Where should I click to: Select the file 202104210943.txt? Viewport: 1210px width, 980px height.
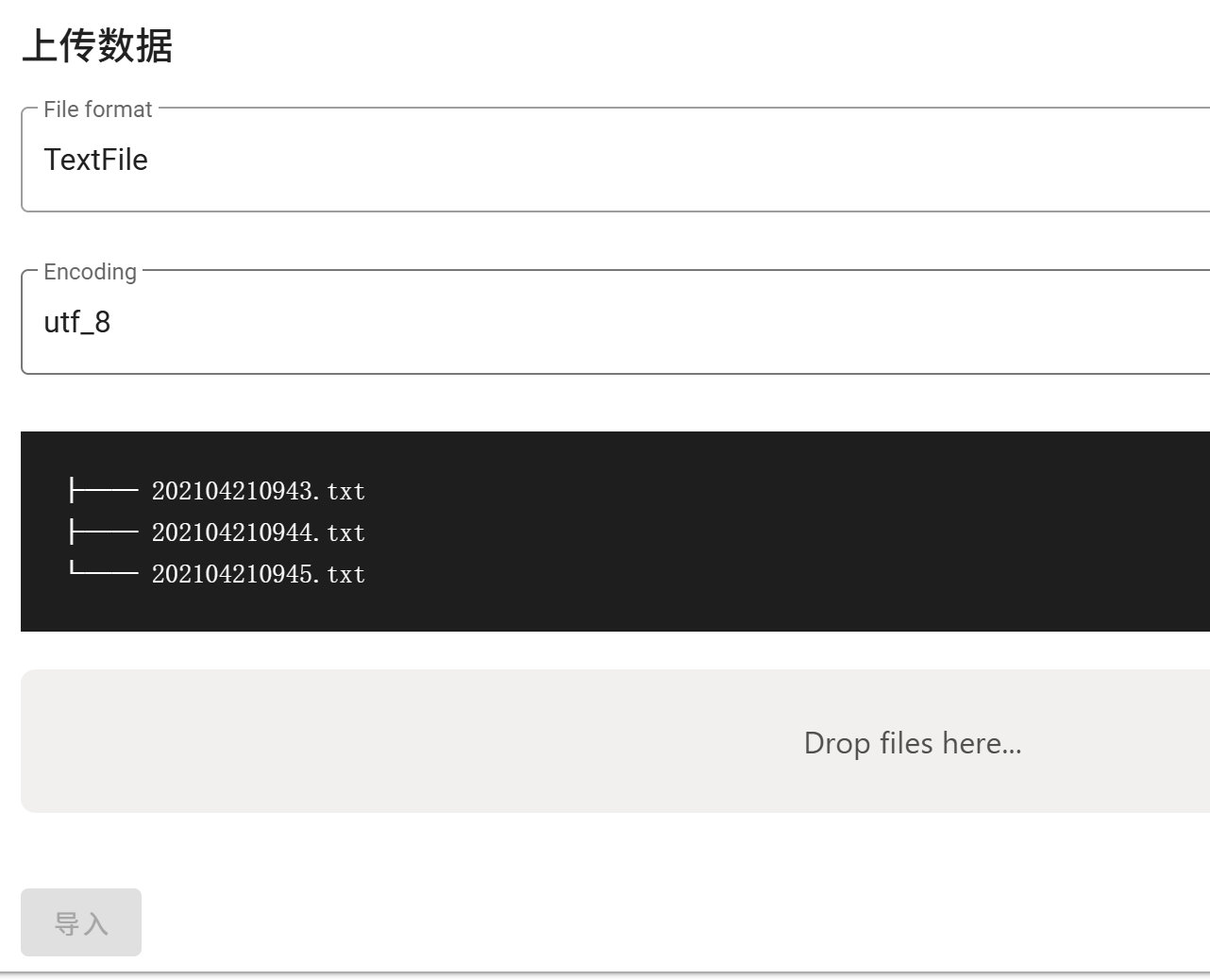[258, 491]
